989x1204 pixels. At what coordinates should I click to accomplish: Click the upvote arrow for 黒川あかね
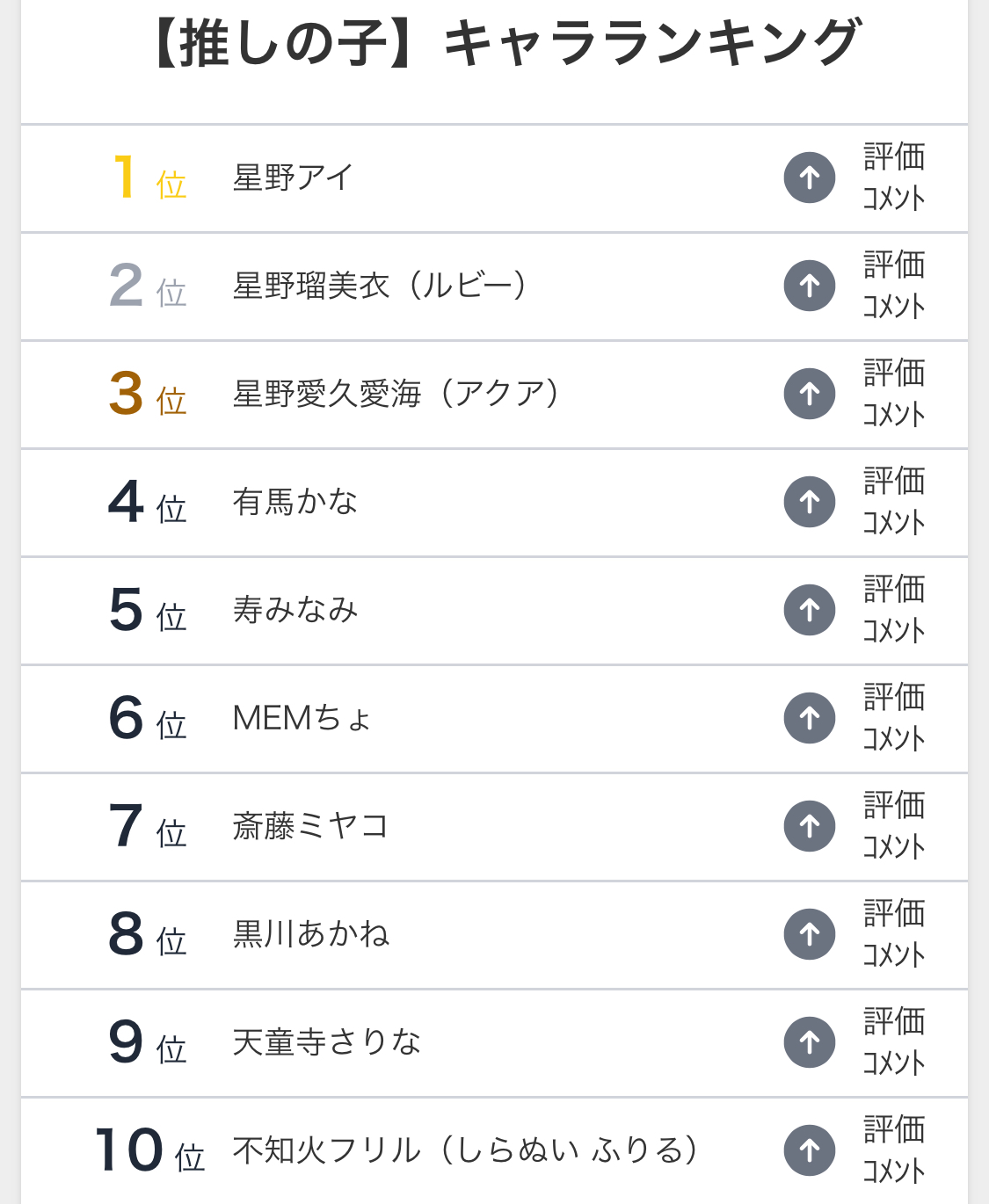pyautogui.click(x=809, y=934)
